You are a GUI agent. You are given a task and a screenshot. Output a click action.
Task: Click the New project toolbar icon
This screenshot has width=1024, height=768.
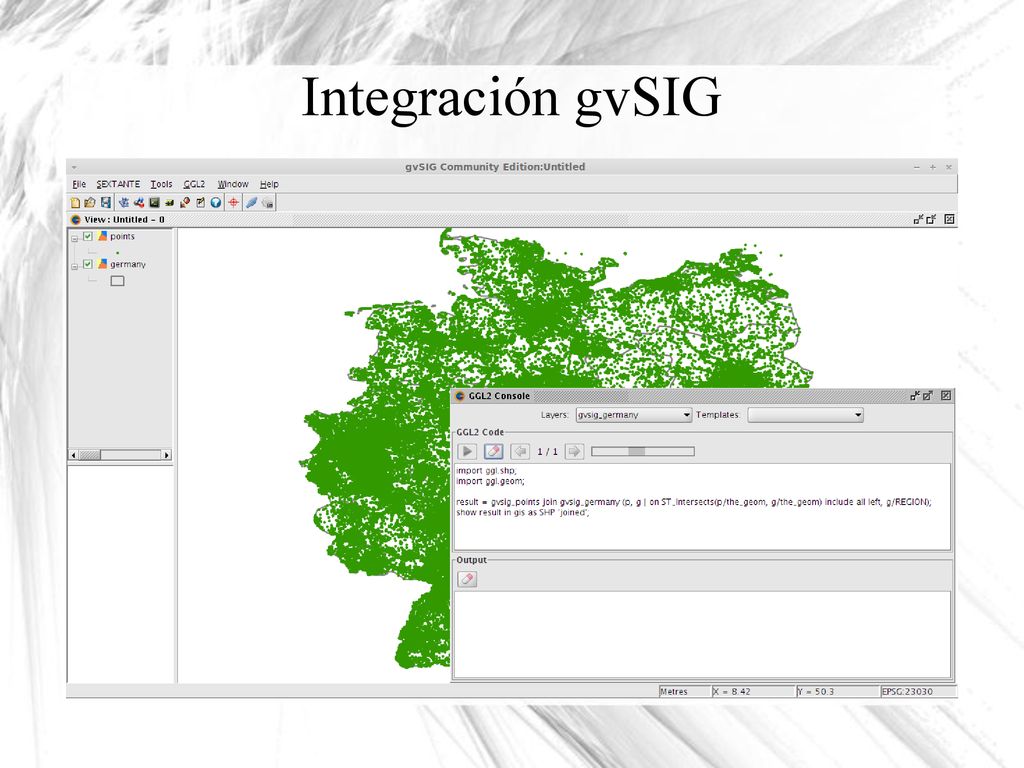pyautogui.click(x=75, y=203)
